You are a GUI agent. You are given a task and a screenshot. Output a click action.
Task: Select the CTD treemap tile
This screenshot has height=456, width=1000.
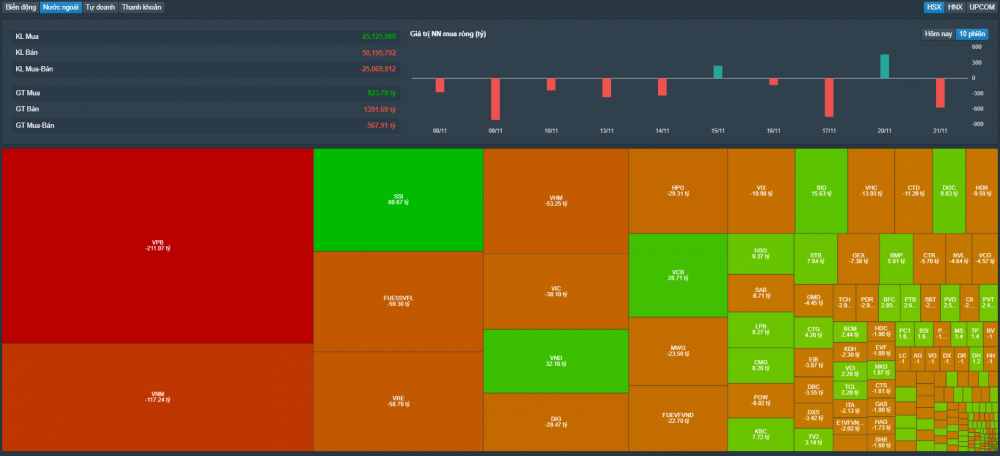point(913,191)
